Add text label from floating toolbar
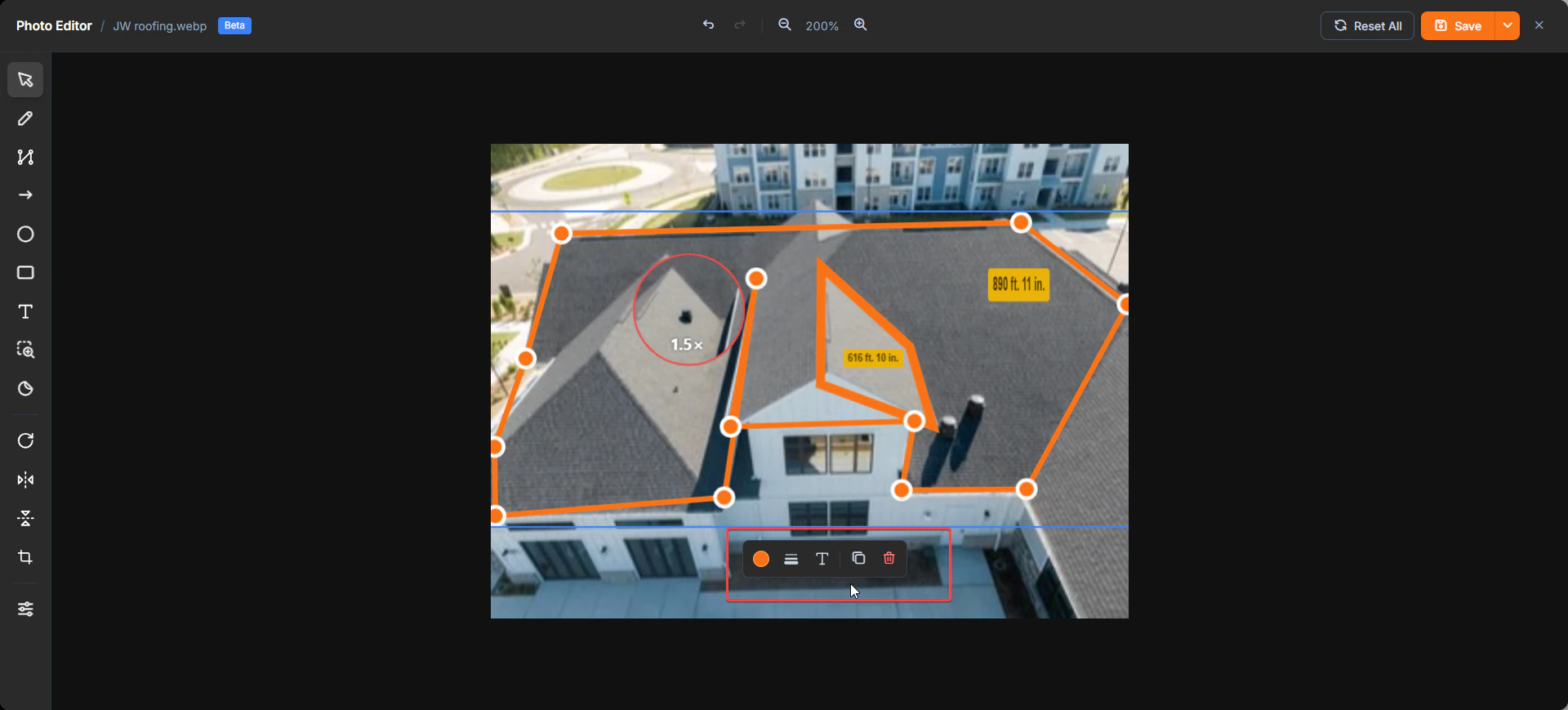This screenshot has height=710, width=1568. pos(822,559)
